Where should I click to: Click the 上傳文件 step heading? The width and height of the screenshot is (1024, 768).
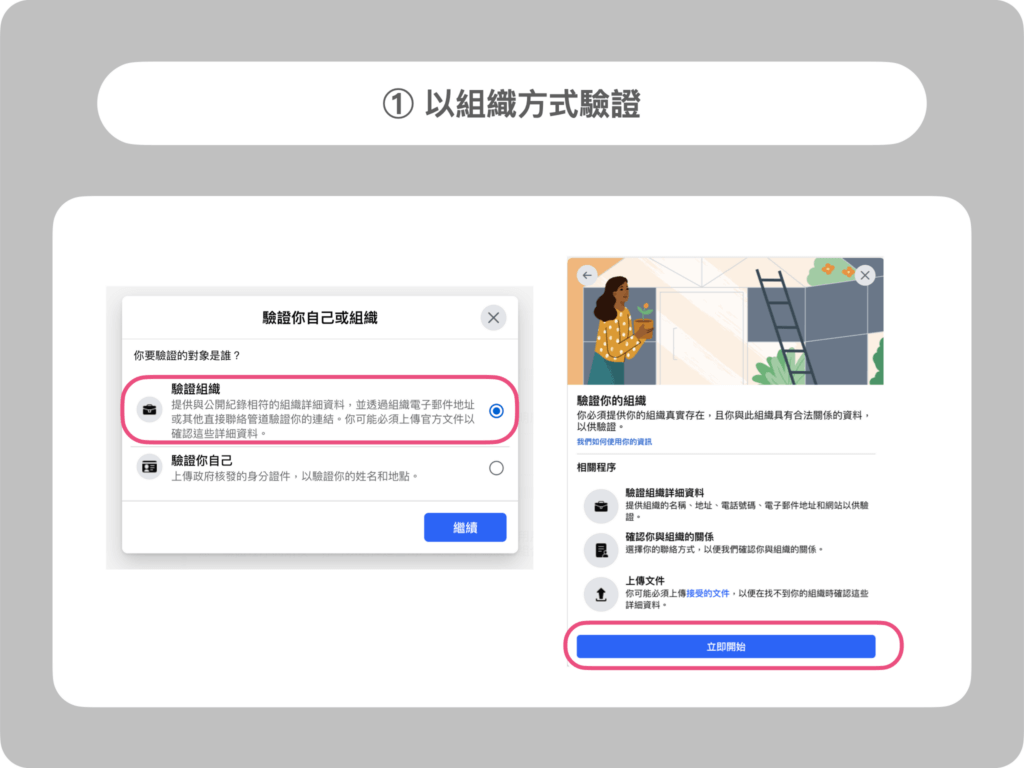pos(645,581)
